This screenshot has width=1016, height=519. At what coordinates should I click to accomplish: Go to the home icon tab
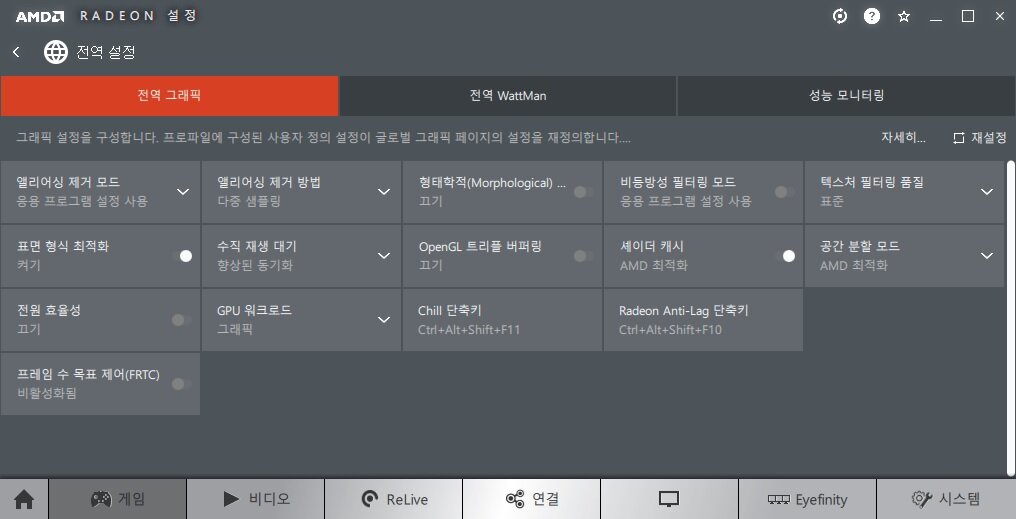[24, 499]
